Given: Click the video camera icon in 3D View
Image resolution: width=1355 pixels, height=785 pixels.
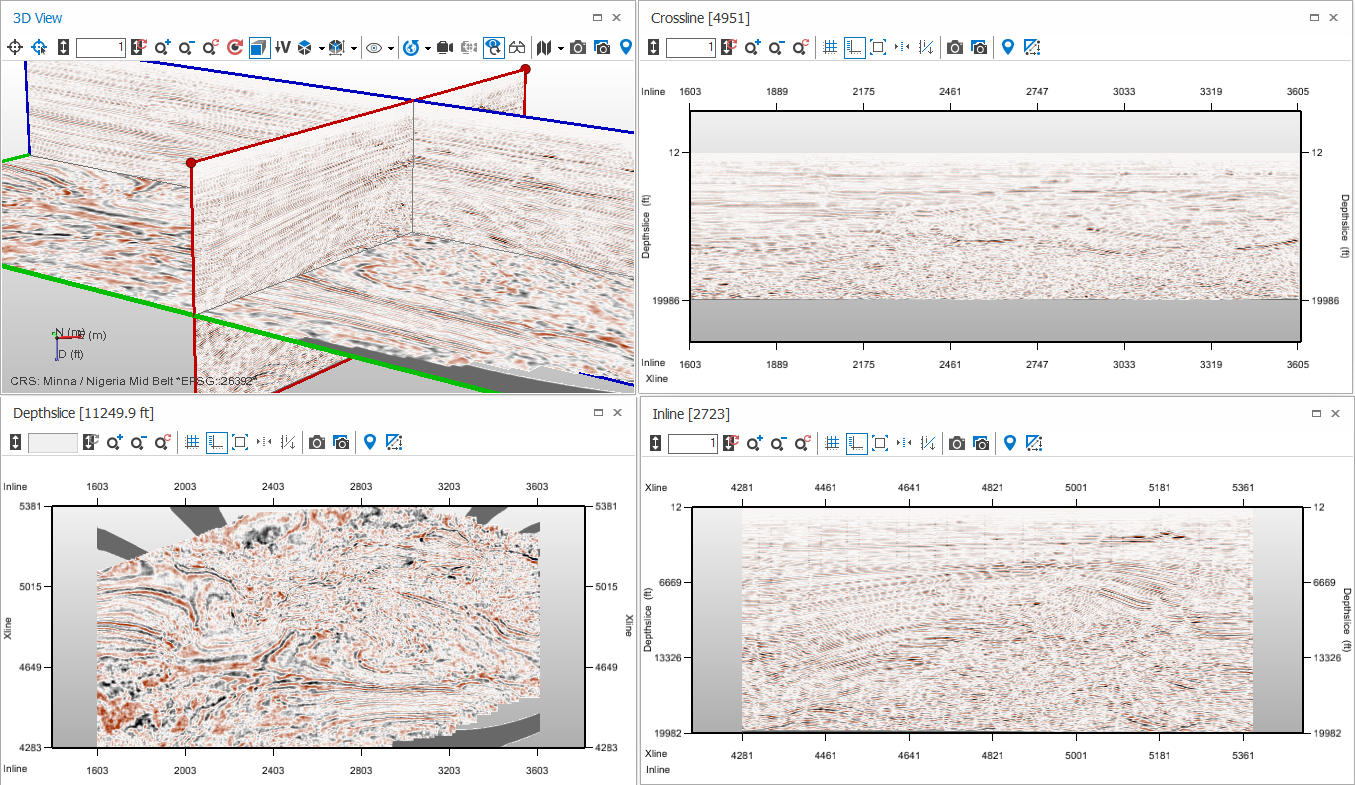Looking at the screenshot, I should (x=445, y=47).
